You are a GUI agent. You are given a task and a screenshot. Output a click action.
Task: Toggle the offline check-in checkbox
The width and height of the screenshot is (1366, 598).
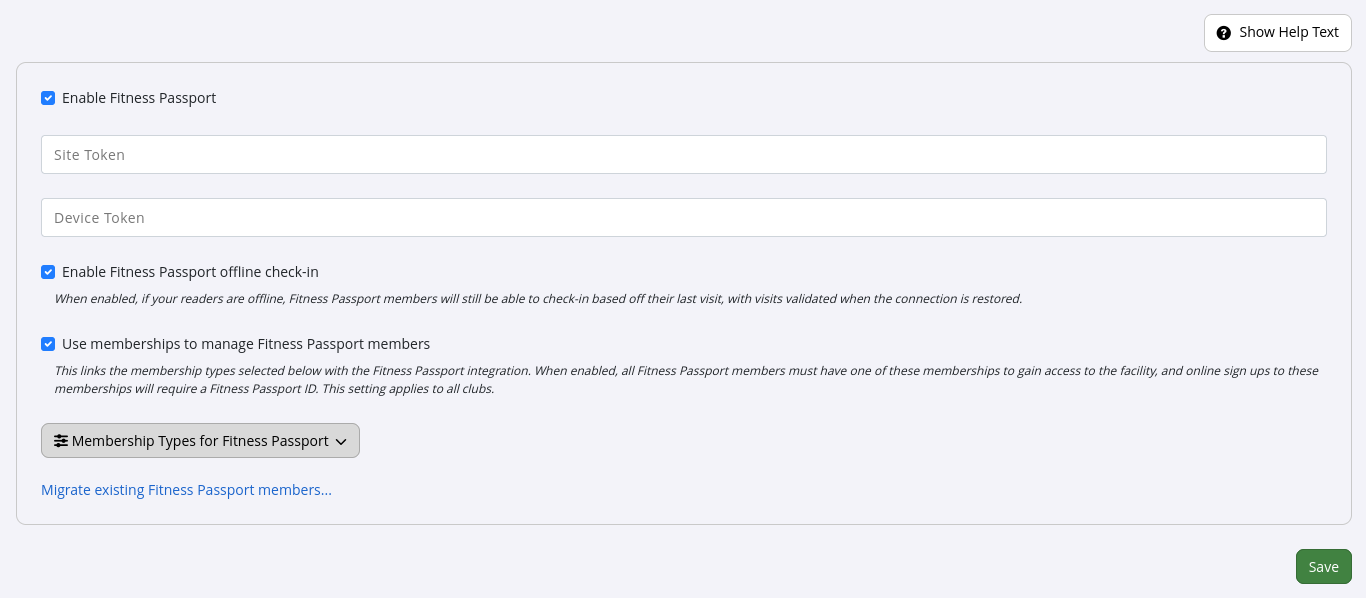(48, 272)
